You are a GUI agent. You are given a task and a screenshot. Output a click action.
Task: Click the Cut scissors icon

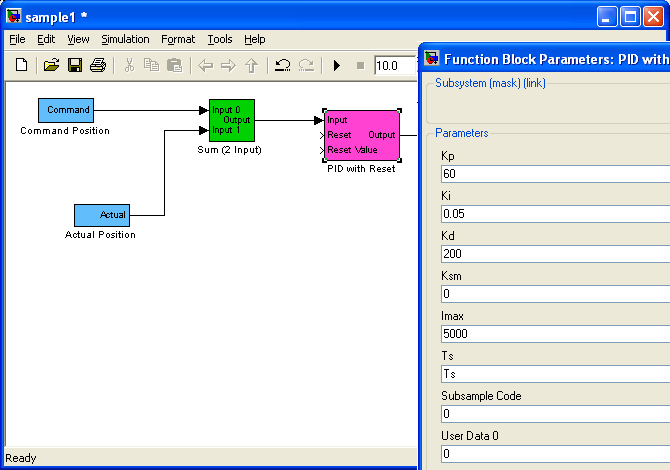[129, 65]
